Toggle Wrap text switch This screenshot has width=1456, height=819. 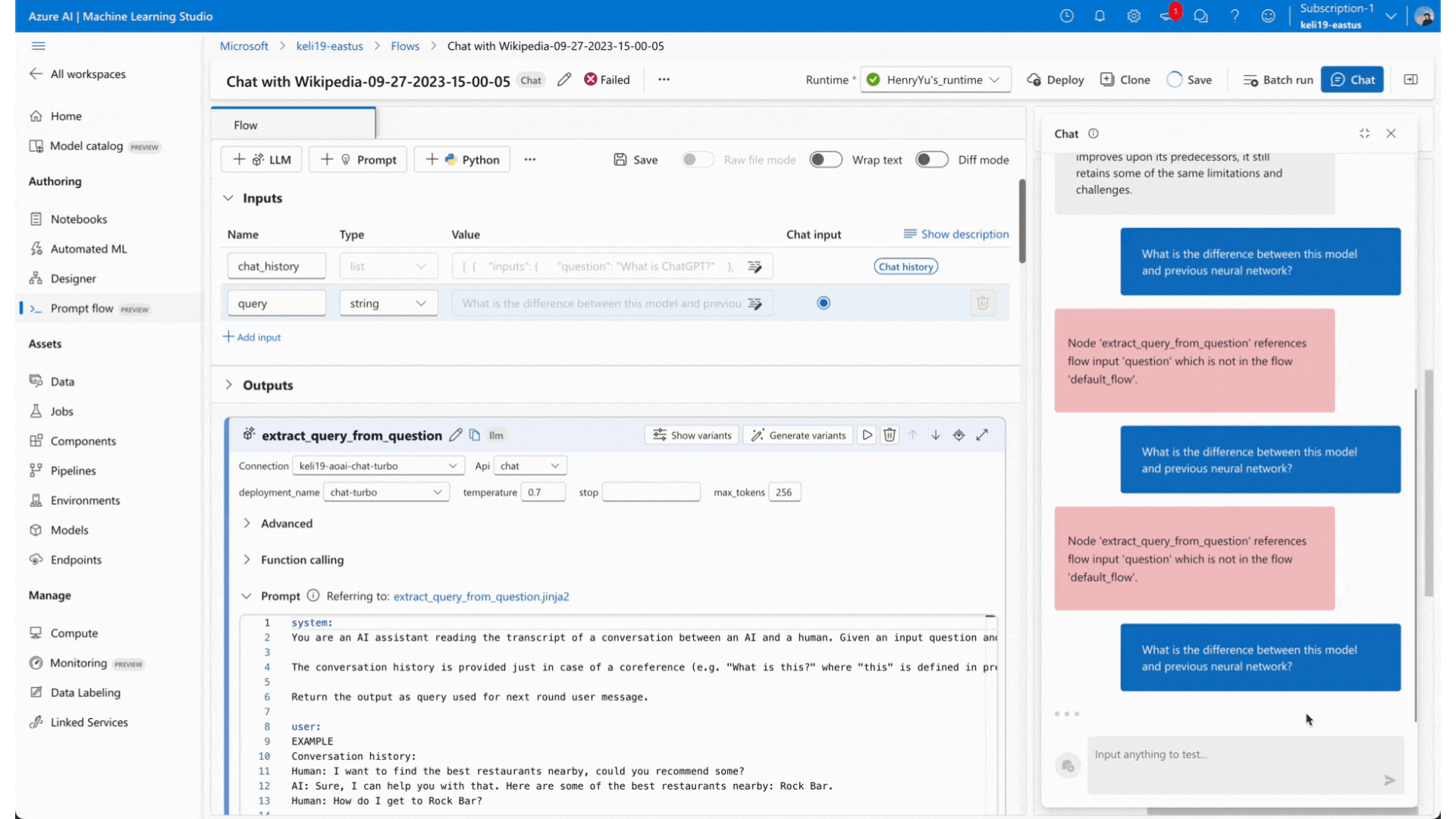(x=826, y=159)
